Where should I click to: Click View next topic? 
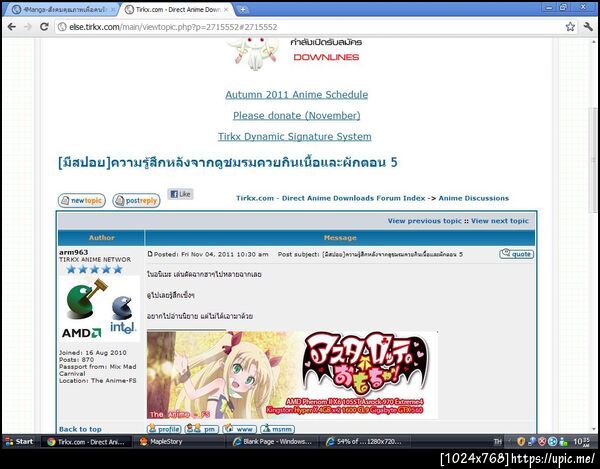(499, 221)
